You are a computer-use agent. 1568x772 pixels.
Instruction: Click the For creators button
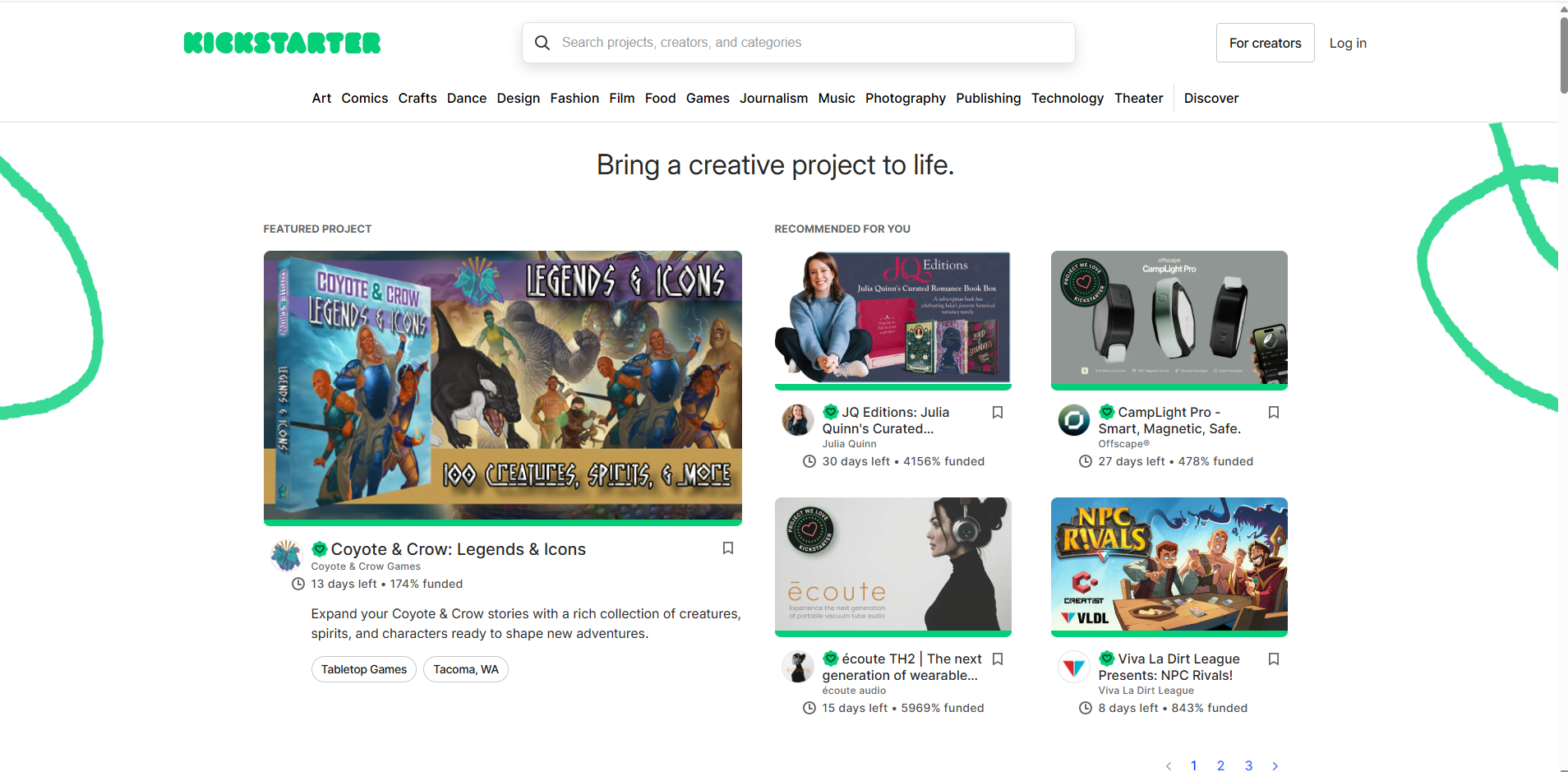click(x=1265, y=43)
